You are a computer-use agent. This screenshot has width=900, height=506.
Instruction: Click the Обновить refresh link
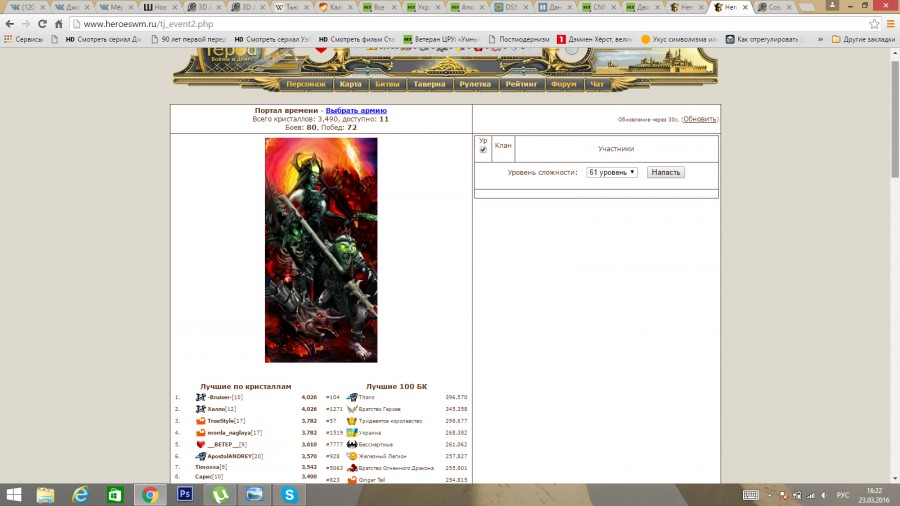pos(700,119)
